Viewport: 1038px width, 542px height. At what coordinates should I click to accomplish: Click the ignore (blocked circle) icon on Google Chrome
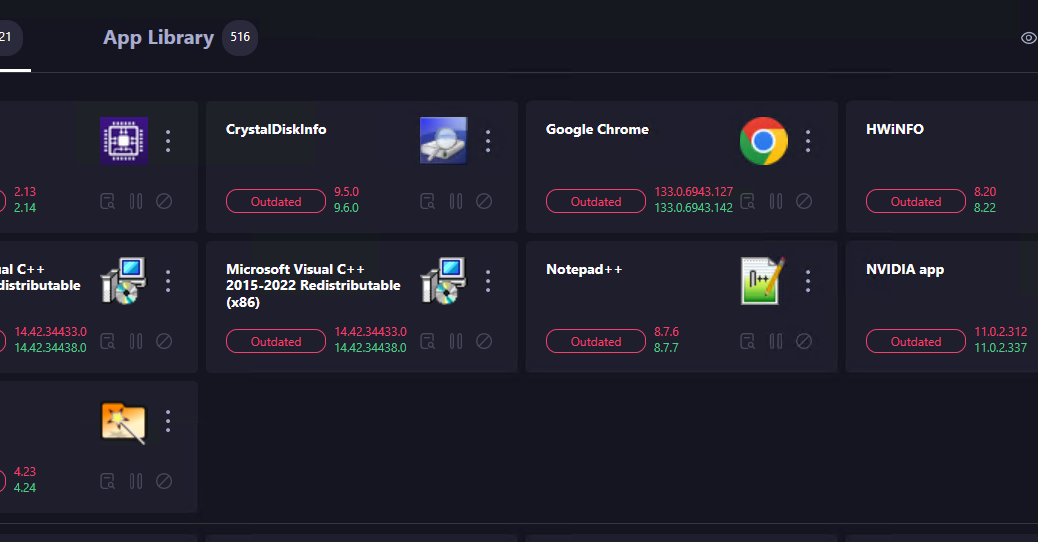point(804,201)
